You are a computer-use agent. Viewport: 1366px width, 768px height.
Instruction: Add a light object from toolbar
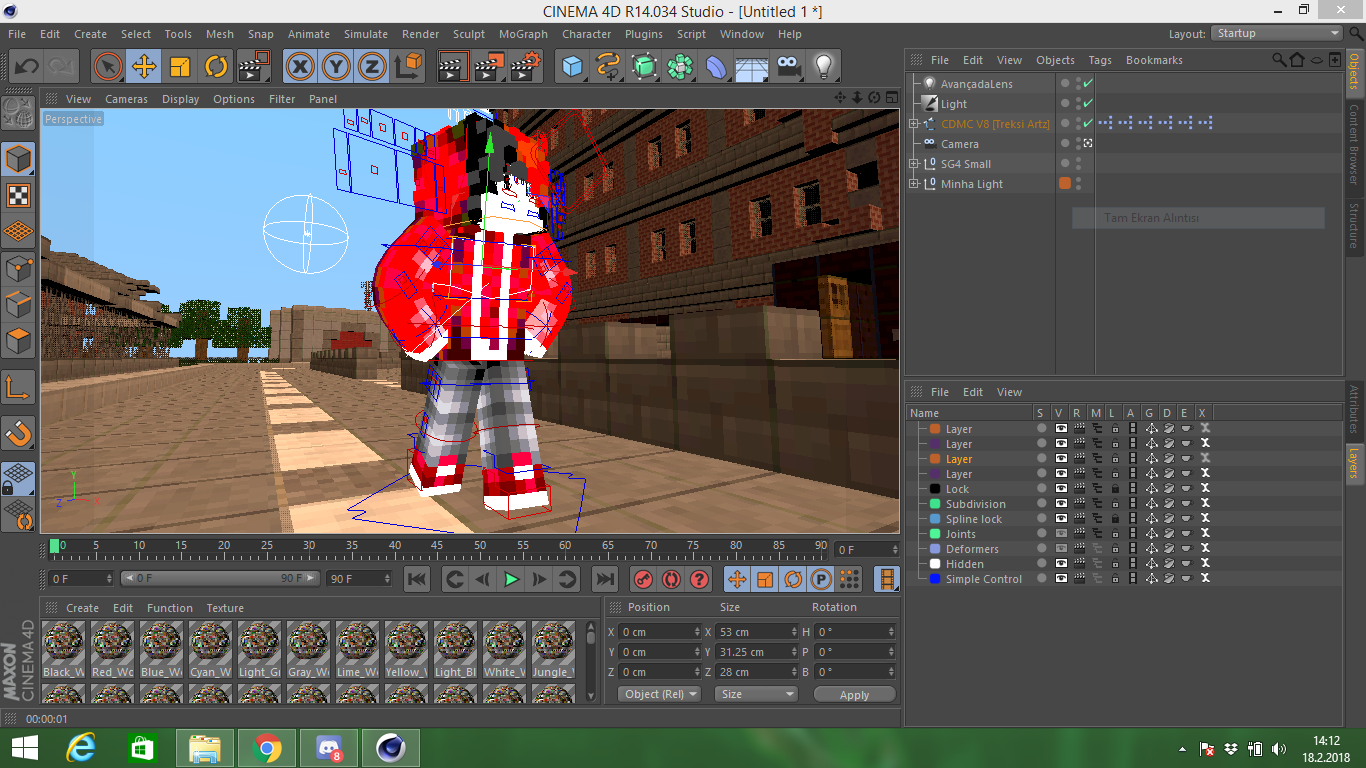(824, 67)
